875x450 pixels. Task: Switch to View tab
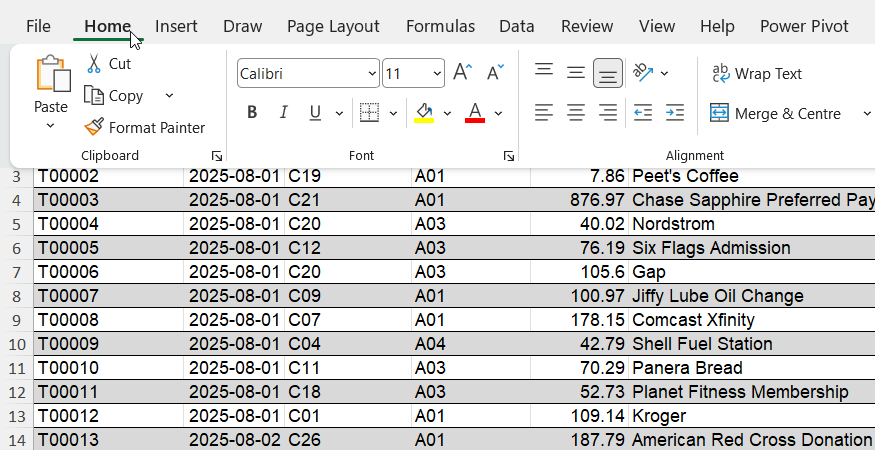click(657, 26)
